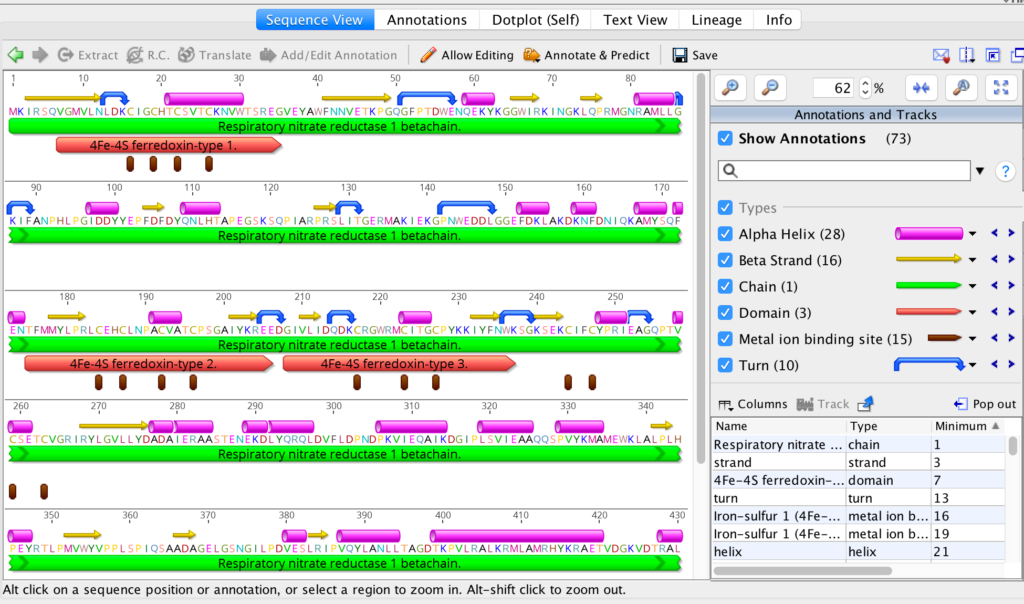
Task: Click the zoom-in magnifier icon
Action: tap(729, 87)
